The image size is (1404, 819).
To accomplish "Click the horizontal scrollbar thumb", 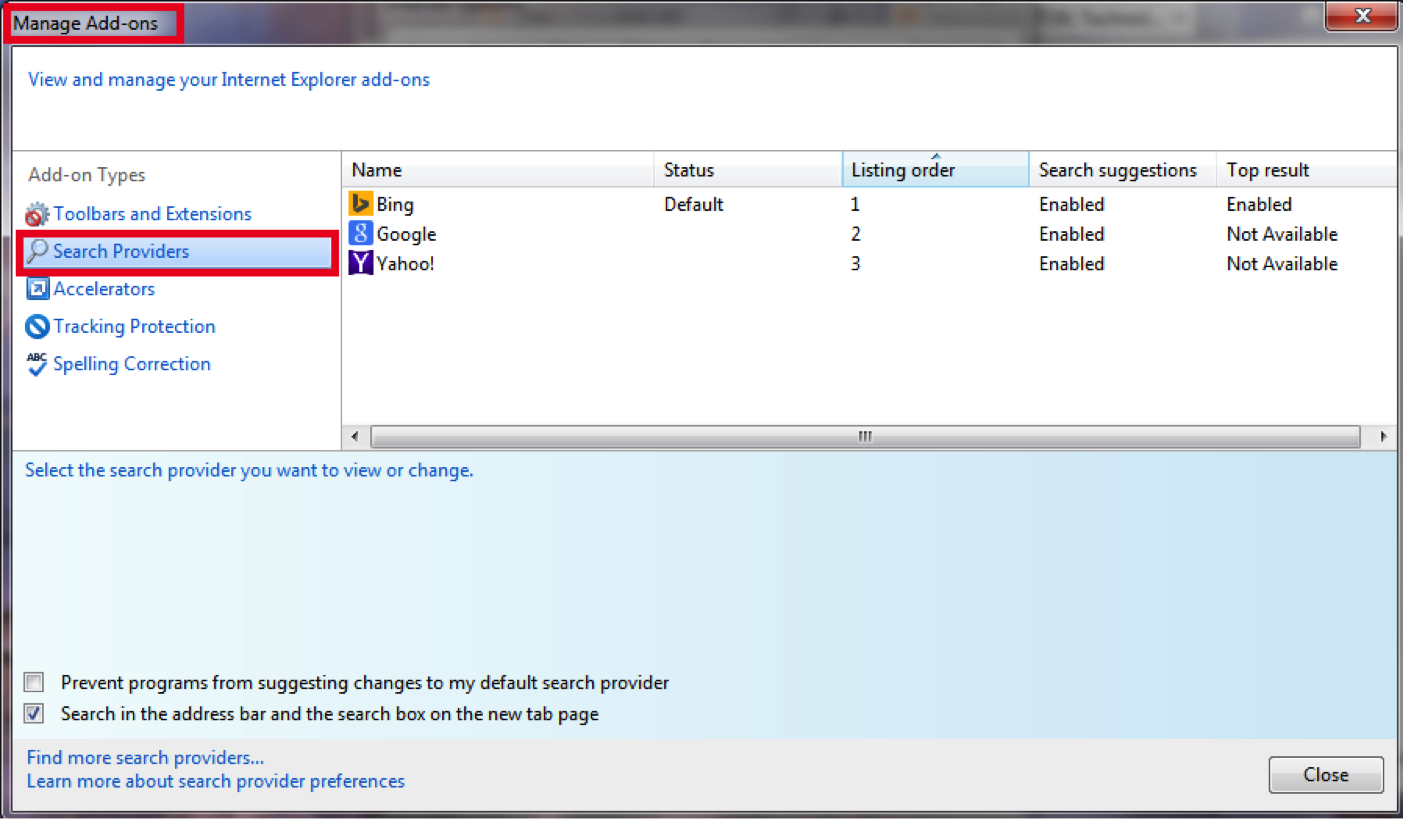I will (x=865, y=437).
